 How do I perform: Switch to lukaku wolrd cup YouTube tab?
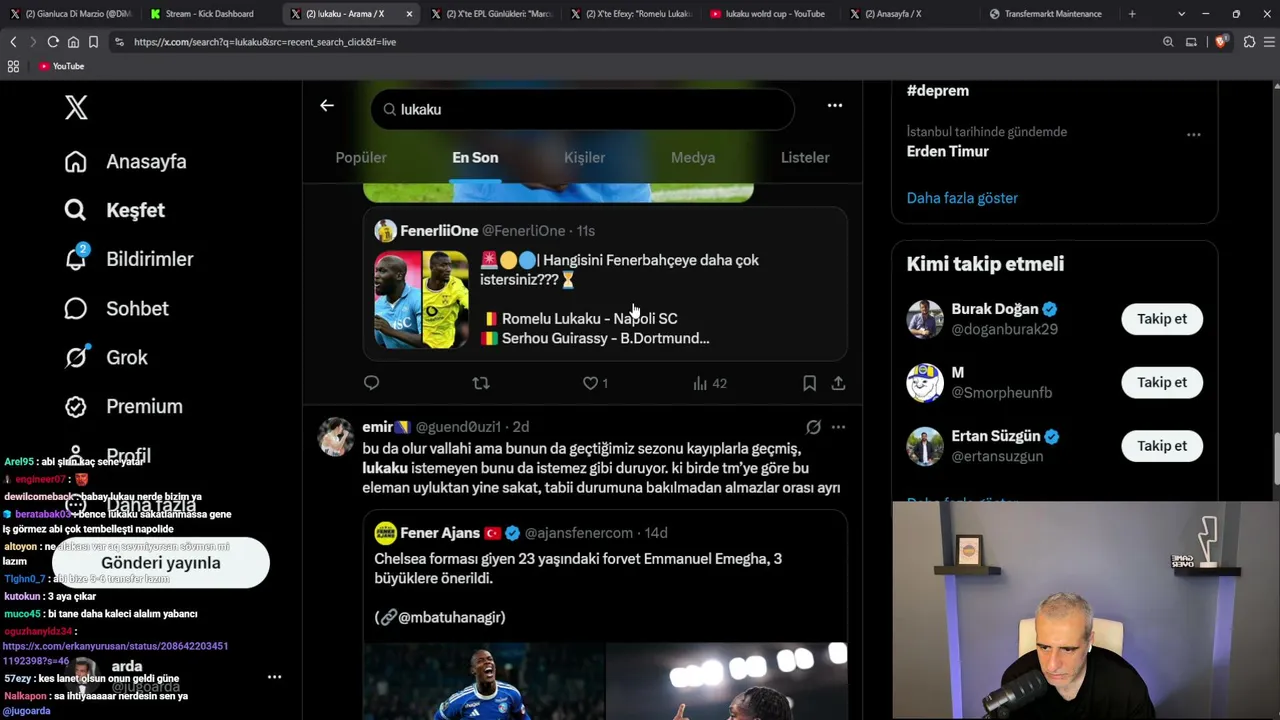pyautogui.click(x=770, y=14)
